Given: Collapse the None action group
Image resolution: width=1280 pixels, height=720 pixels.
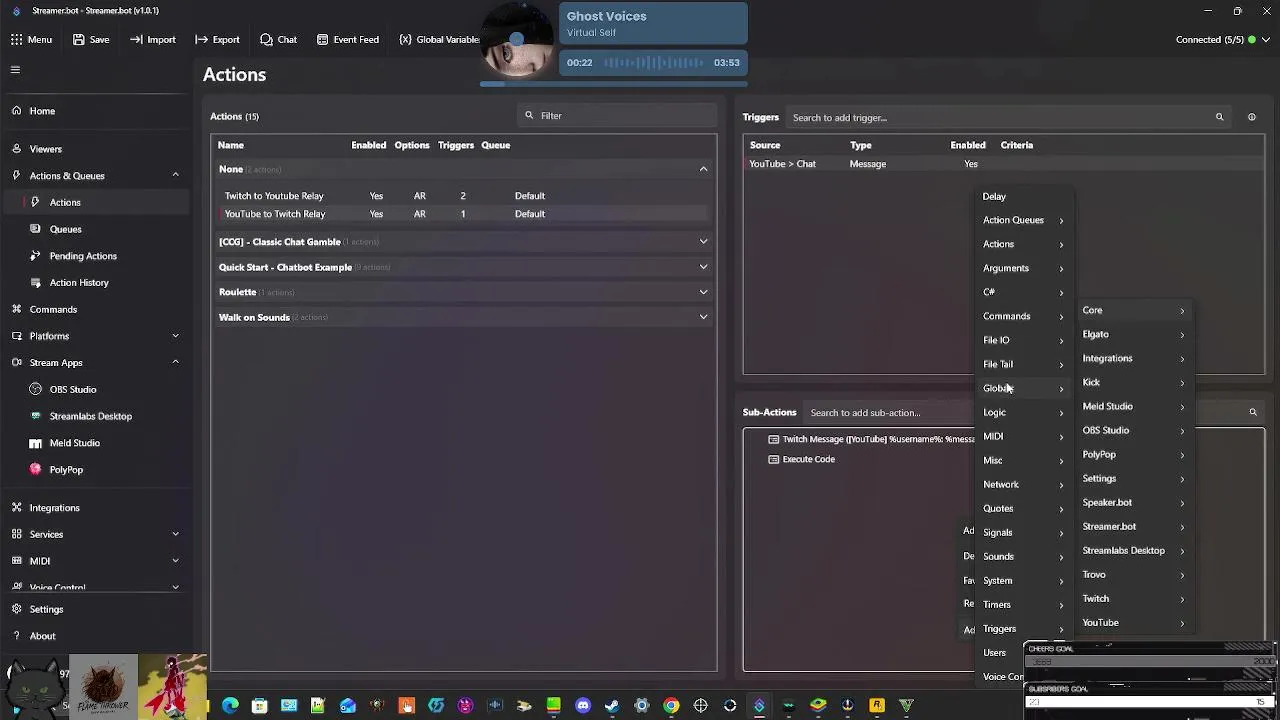Looking at the screenshot, I should point(703,169).
